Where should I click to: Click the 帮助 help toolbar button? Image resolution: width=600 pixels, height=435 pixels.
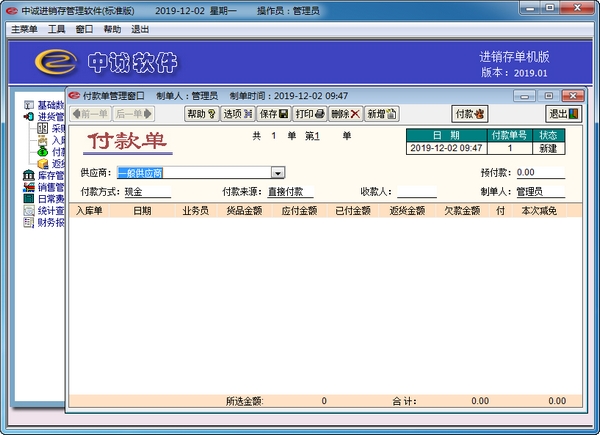tap(202, 114)
